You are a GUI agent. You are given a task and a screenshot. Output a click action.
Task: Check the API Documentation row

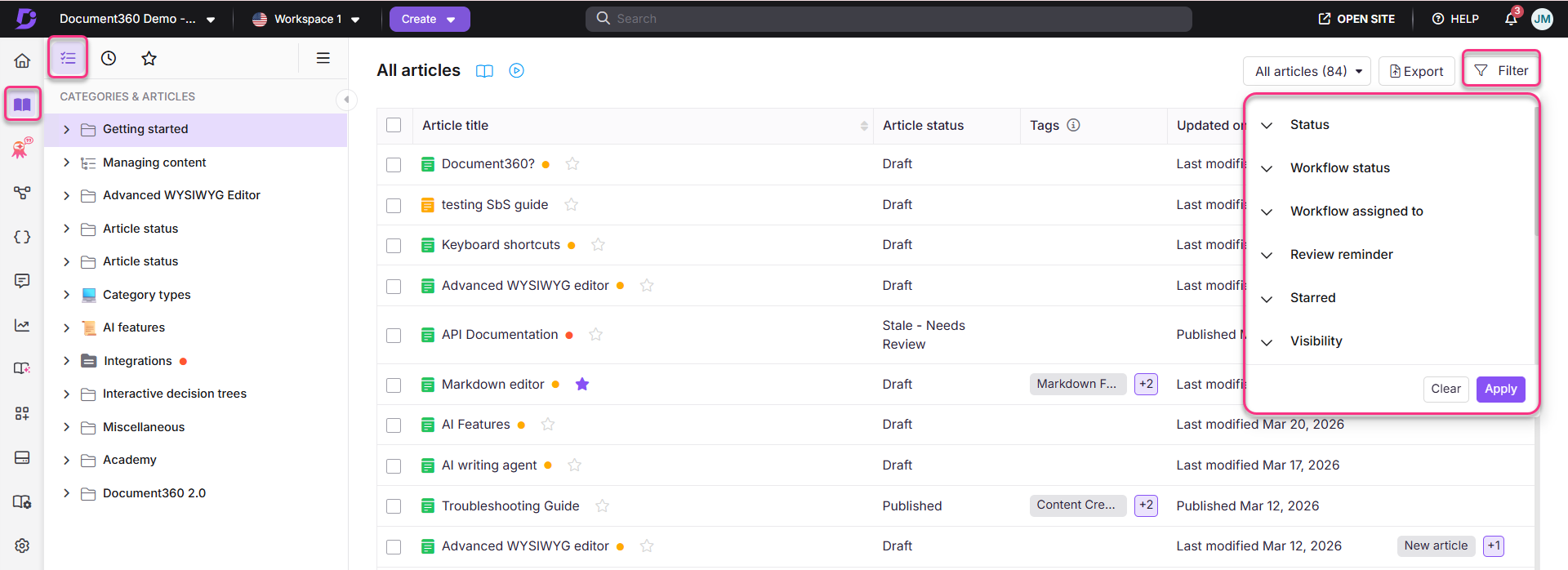(x=394, y=335)
